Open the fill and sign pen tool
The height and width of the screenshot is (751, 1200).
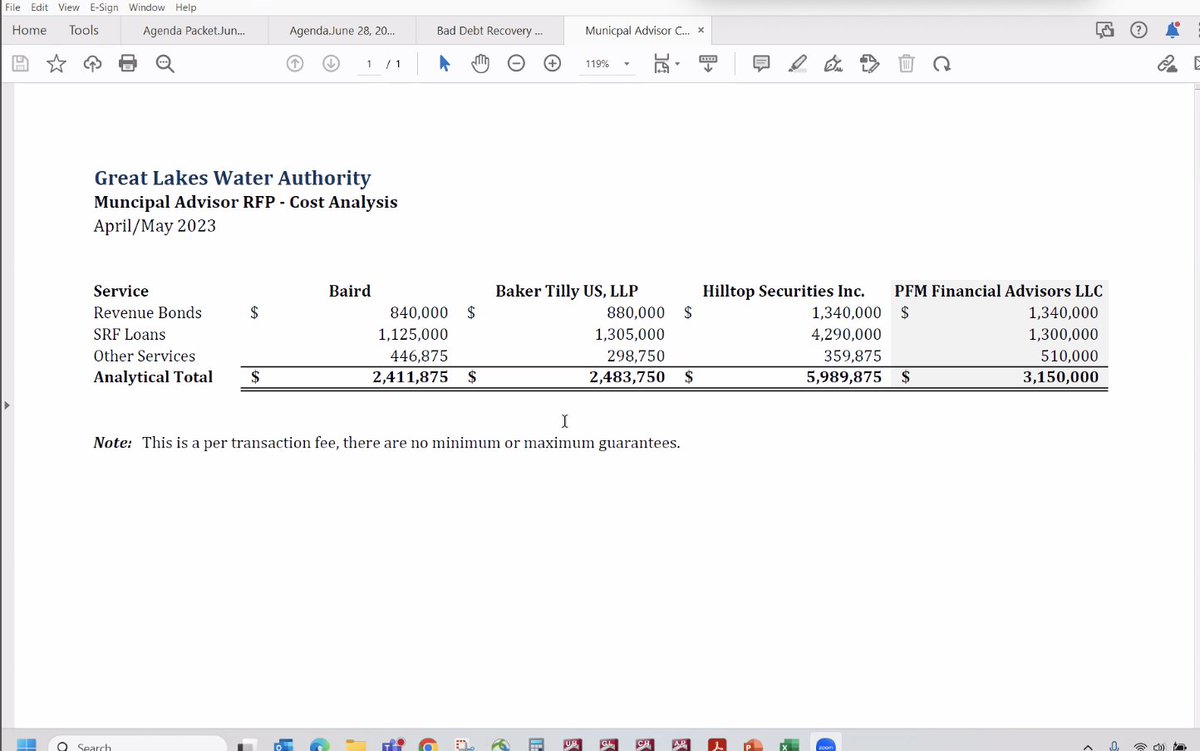point(833,64)
